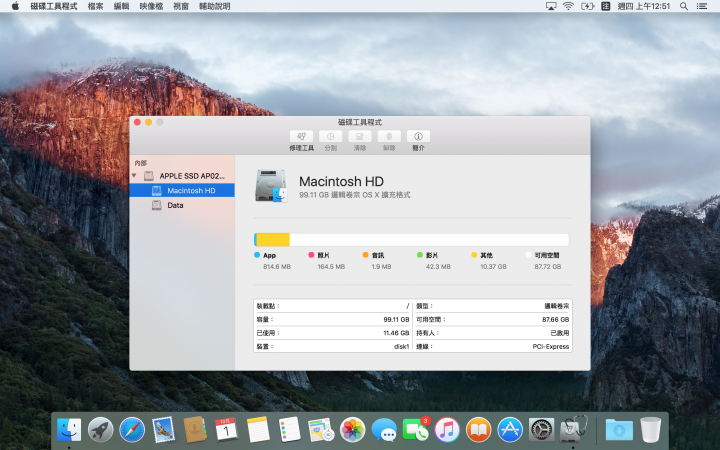Screen dimensions: 720x450
Task: Click the 卸除 (Unmount) toolbar icon
Action: (x=389, y=136)
